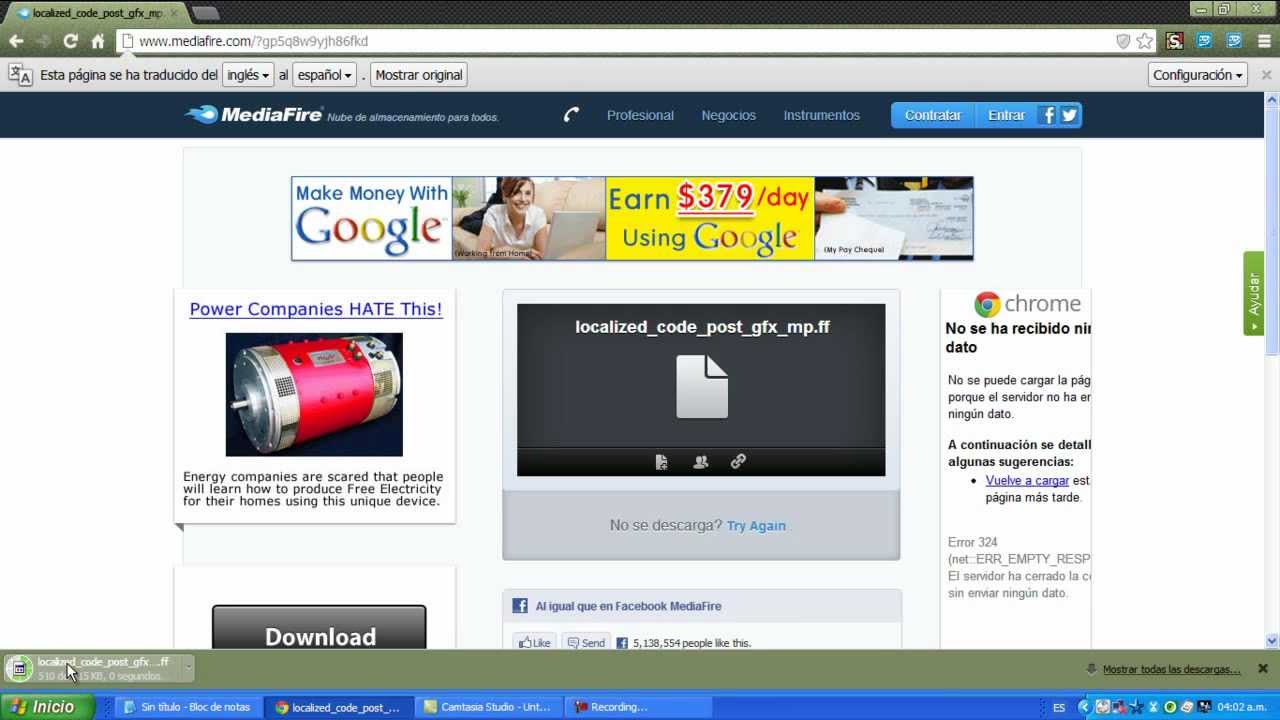Click the page scrollbar down arrow
The image size is (1280, 720).
[x=1272, y=641]
